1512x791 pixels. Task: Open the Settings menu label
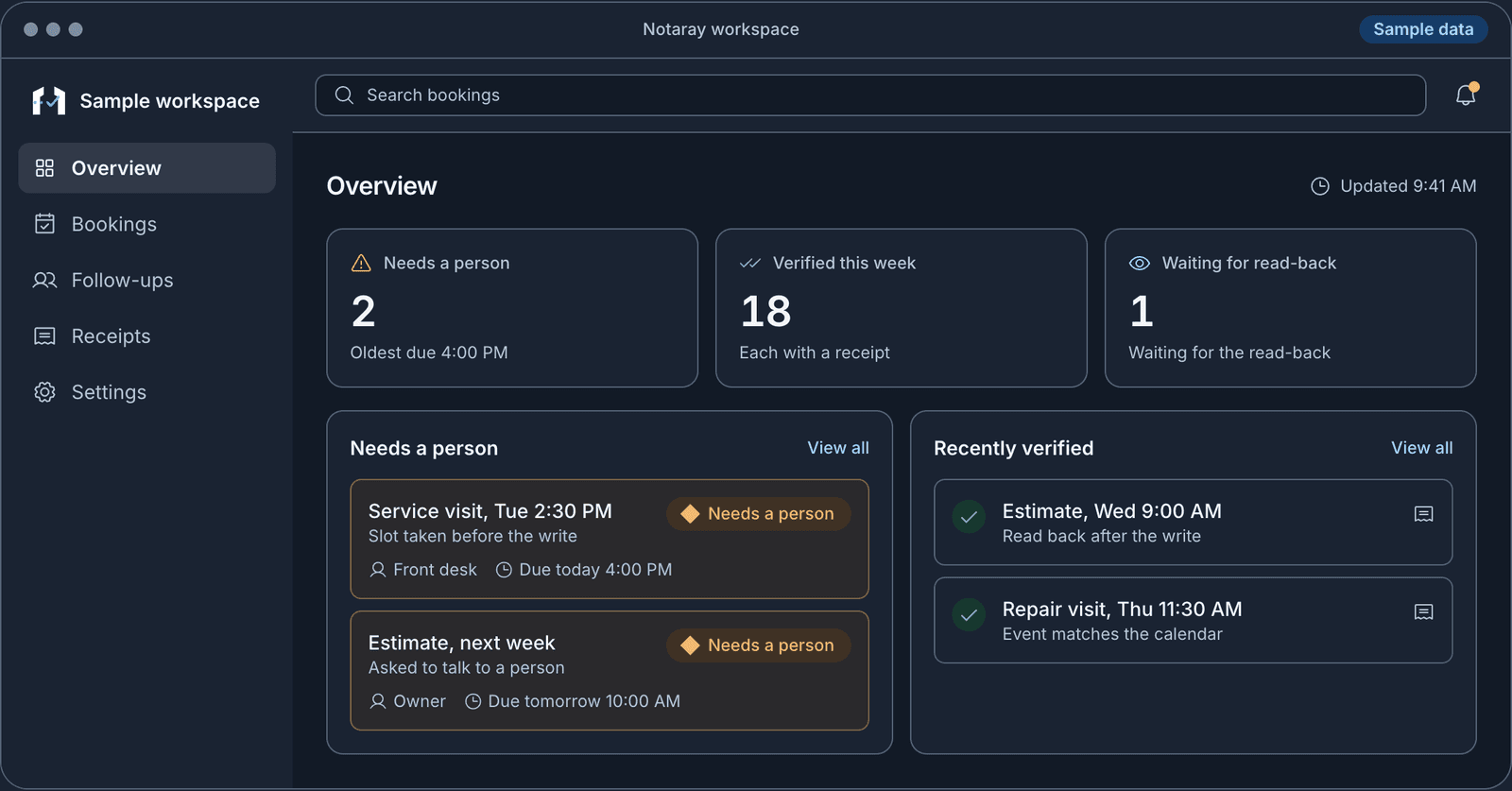(109, 392)
